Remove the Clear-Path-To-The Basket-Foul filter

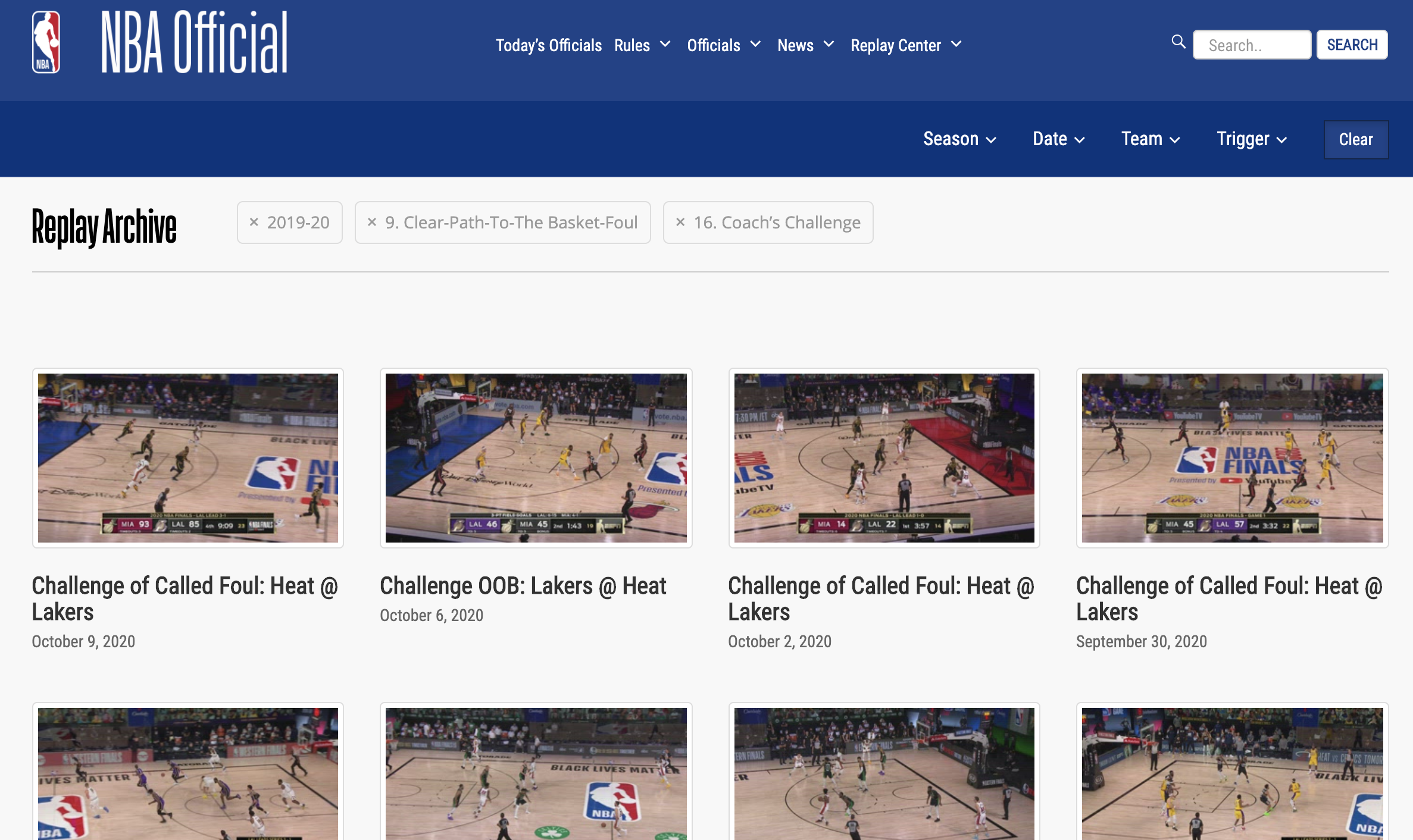coord(372,222)
